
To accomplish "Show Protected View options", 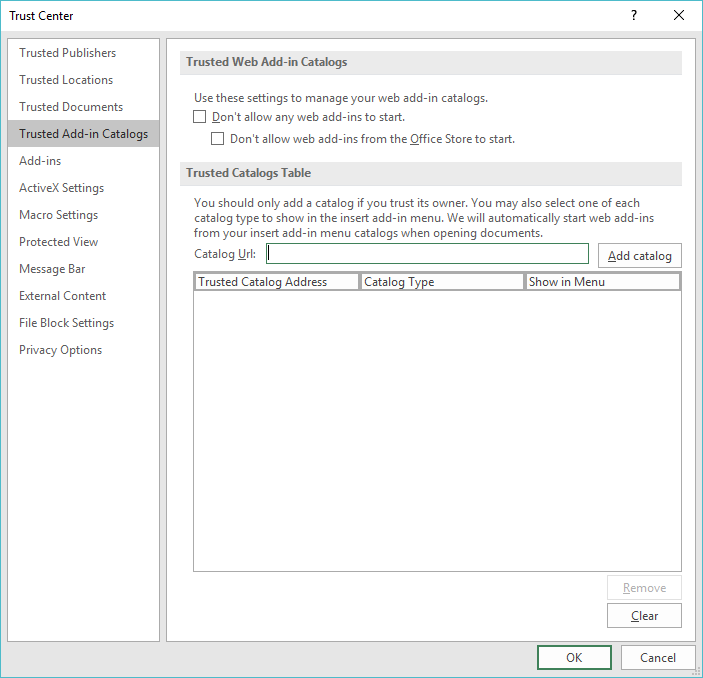I will click(x=58, y=242).
